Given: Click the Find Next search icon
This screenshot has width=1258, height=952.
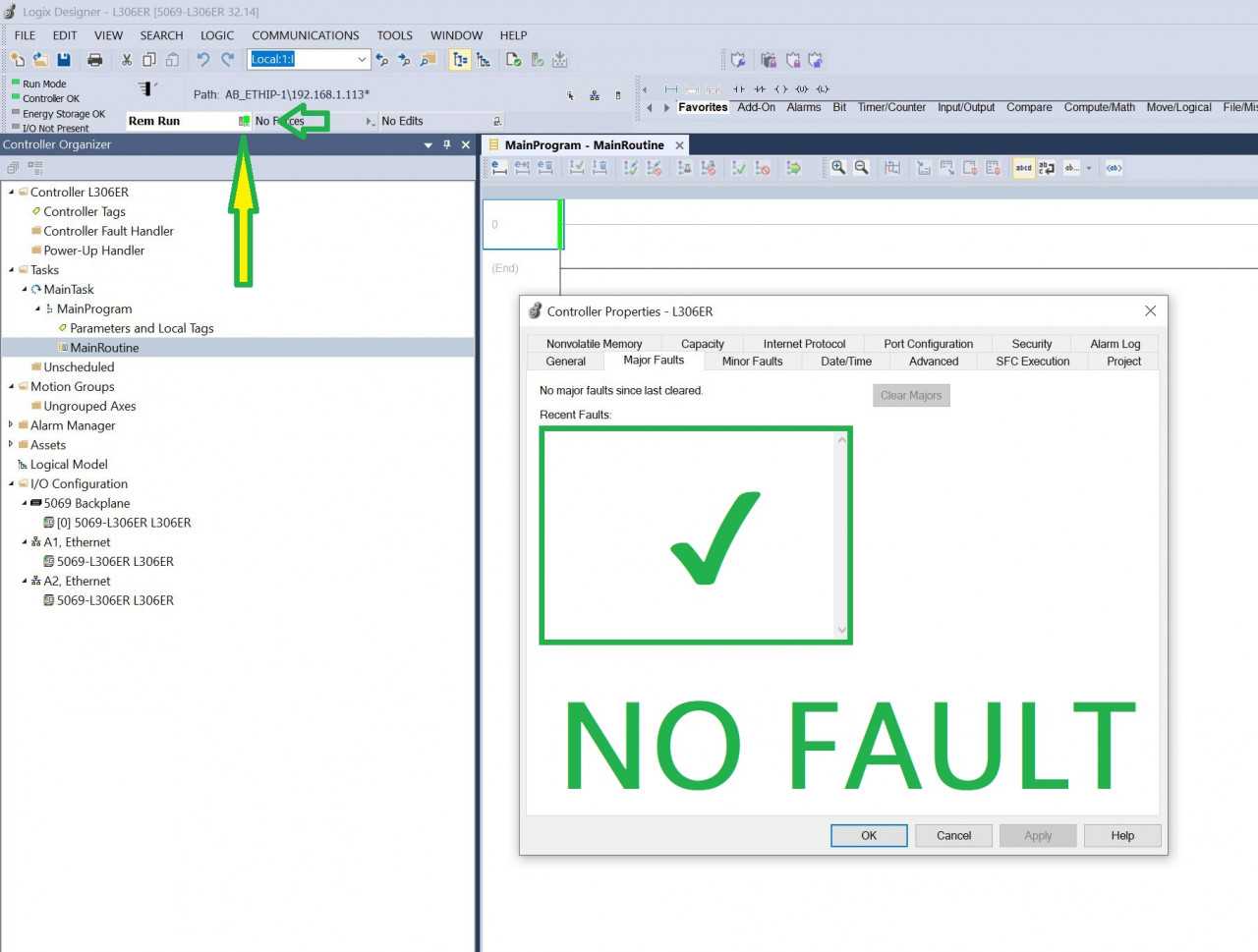Looking at the screenshot, I should (x=404, y=60).
